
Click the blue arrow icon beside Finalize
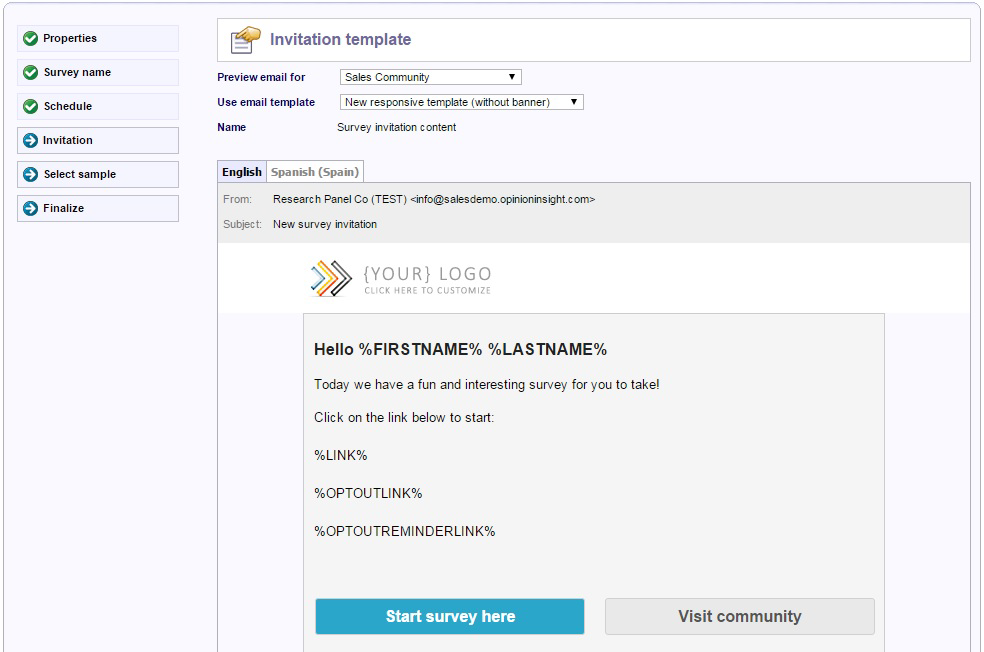tap(30, 208)
